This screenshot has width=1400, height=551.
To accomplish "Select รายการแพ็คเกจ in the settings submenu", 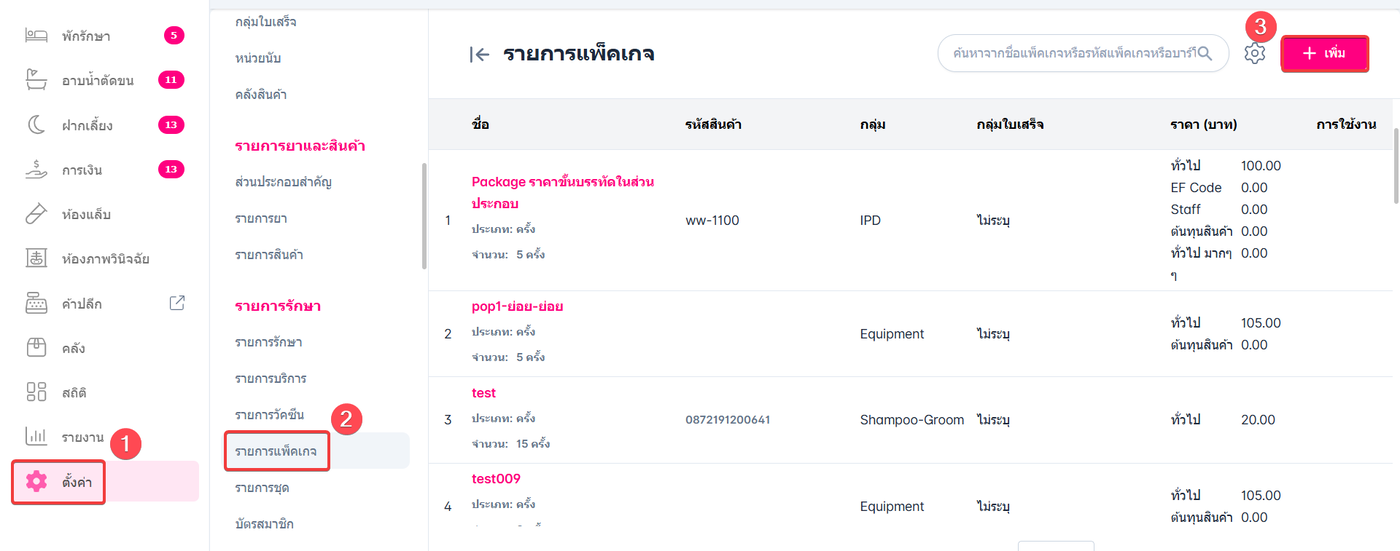I will [276, 452].
